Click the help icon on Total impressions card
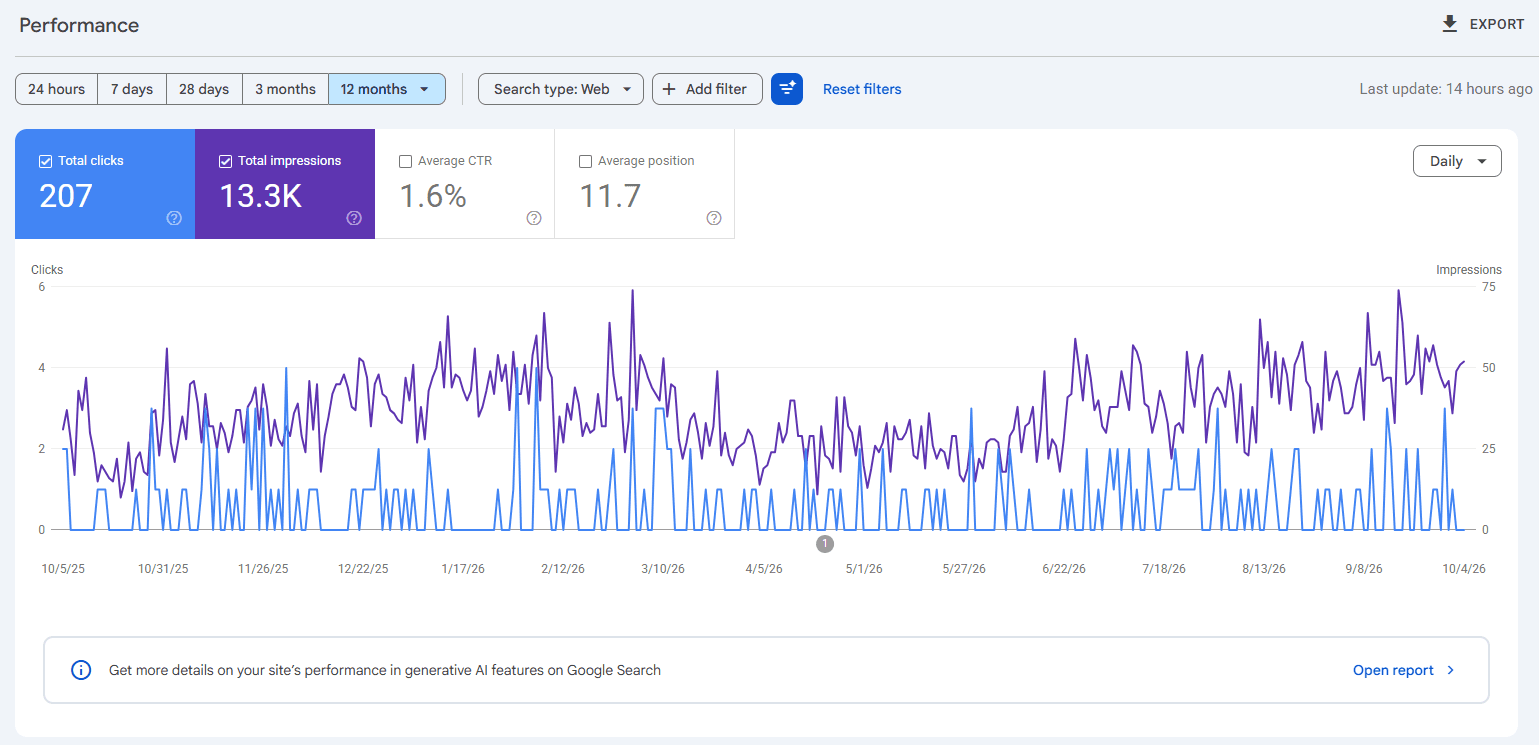This screenshot has width=1539, height=745. (x=354, y=218)
